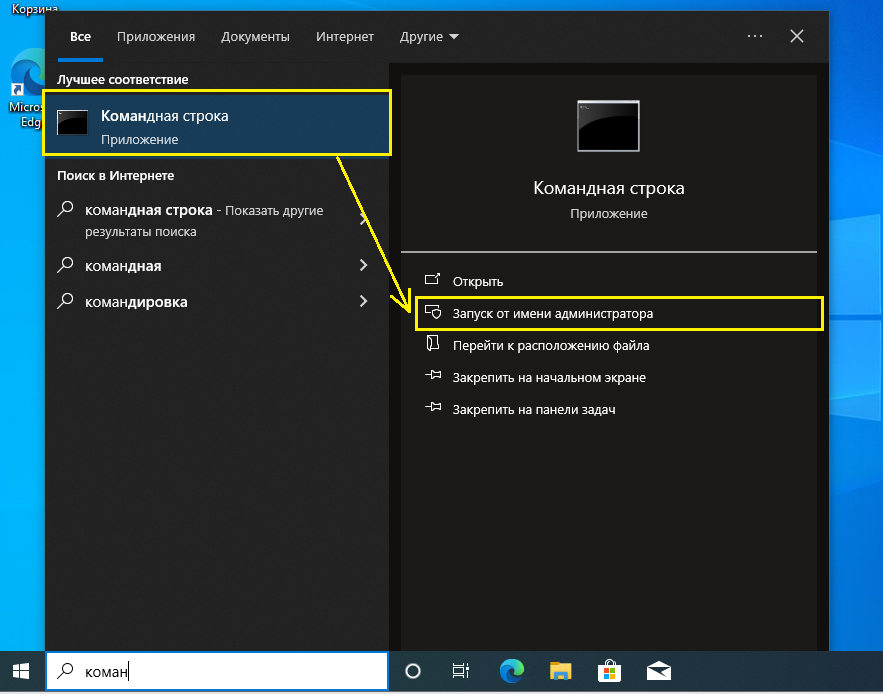
Task: Expand arrow for командная строка web result
Action: pyautogui.click(x=363, y=220)
